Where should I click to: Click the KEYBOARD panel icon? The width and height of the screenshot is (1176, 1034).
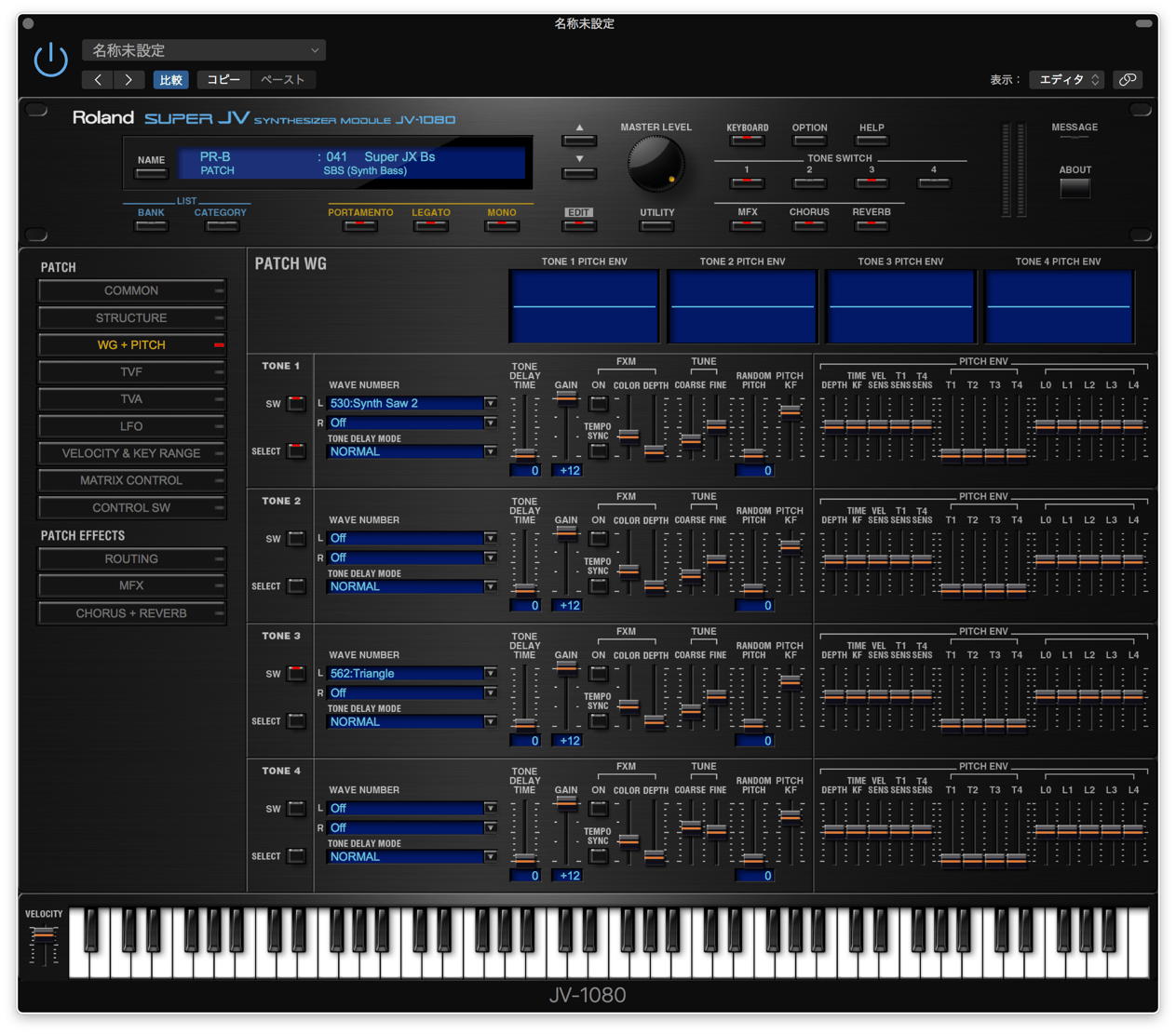coord(746,139)
